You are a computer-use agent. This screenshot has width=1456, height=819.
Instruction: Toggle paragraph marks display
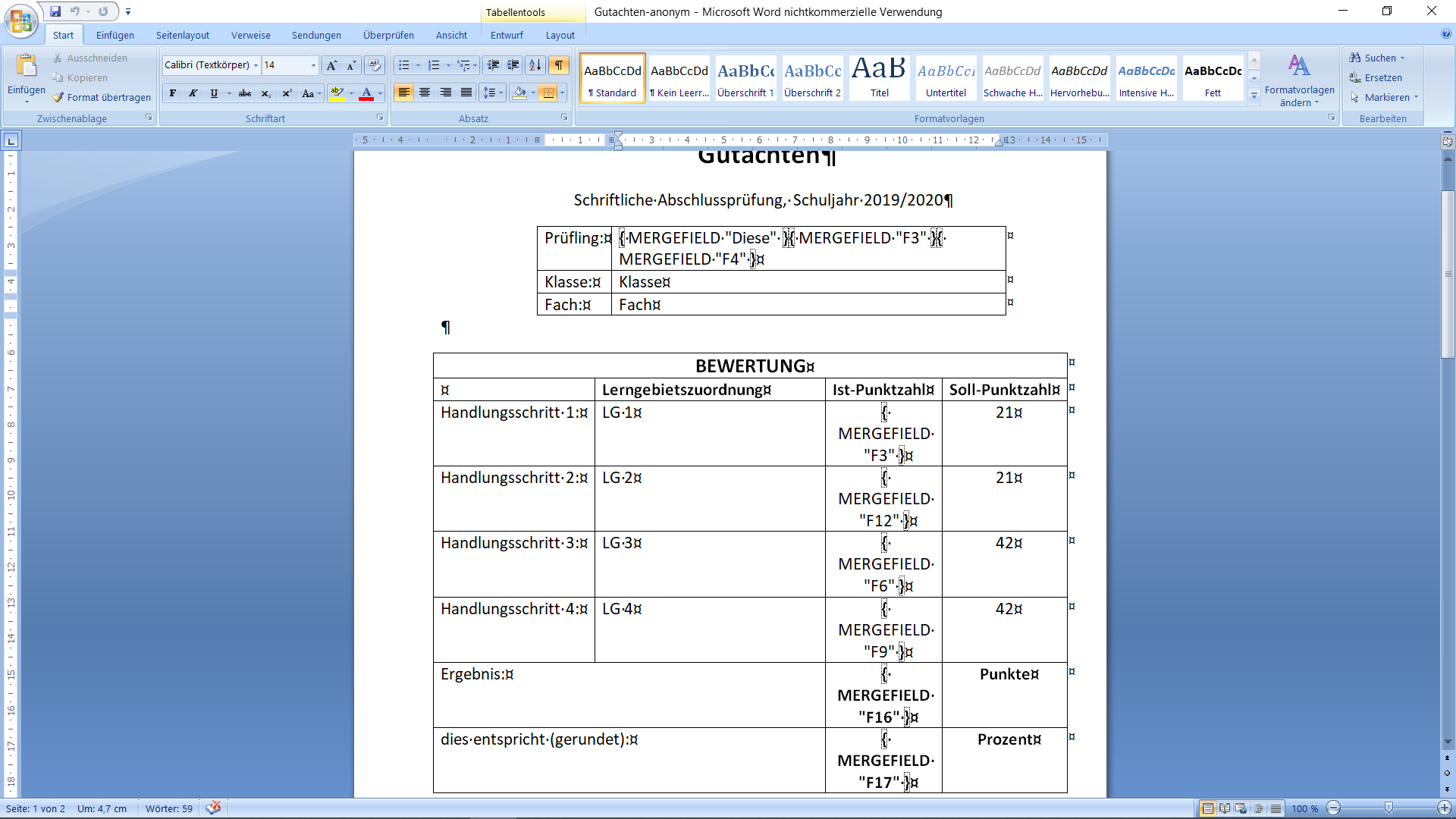click(559, 65)
